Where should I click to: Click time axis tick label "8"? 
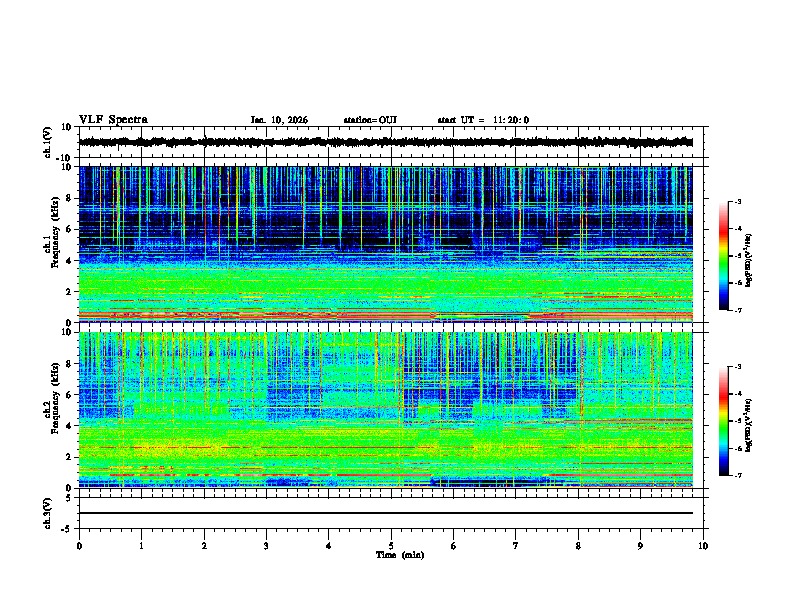(x=578, y=546)
